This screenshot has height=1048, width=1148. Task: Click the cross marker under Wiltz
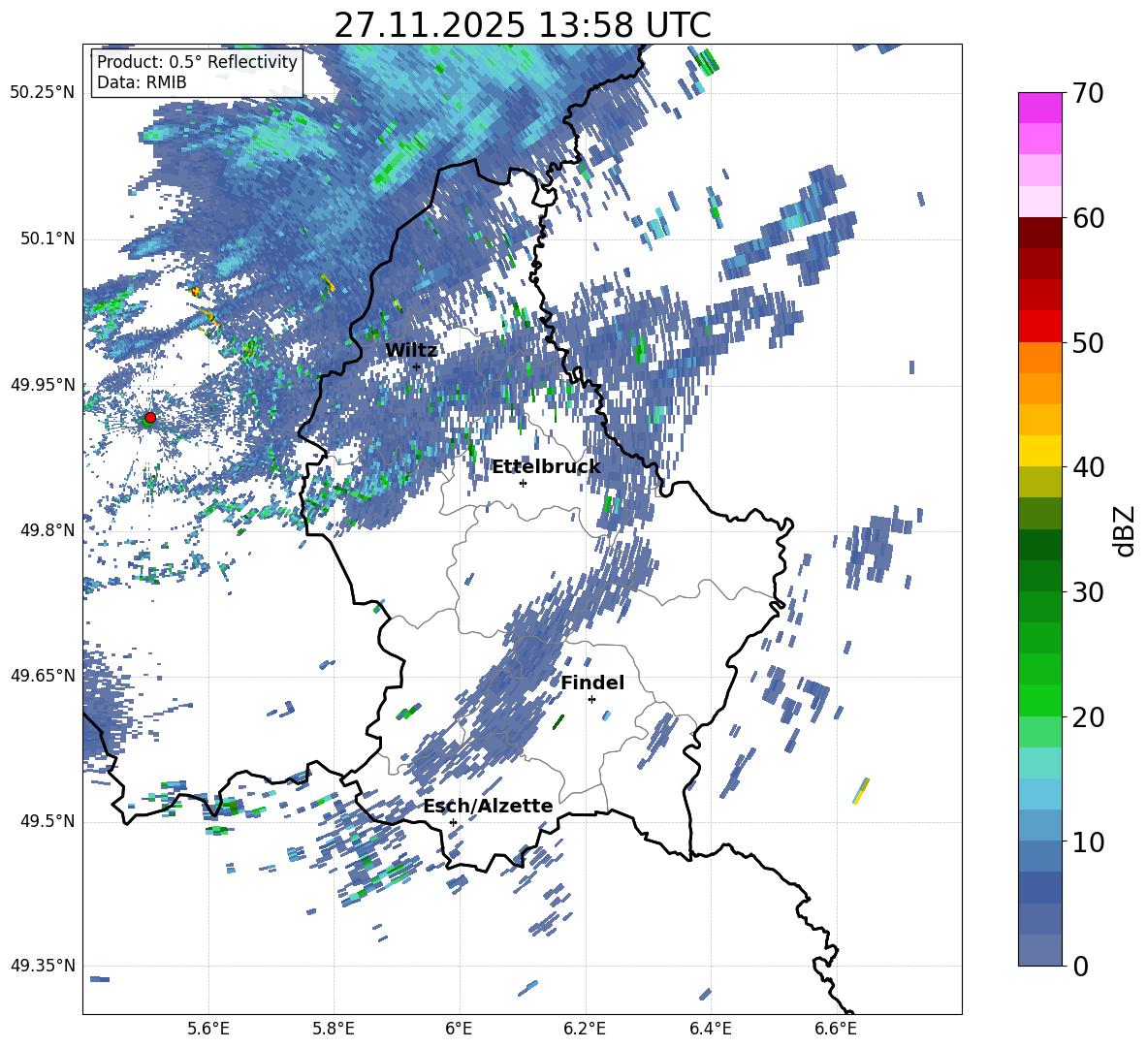[416, 366]
